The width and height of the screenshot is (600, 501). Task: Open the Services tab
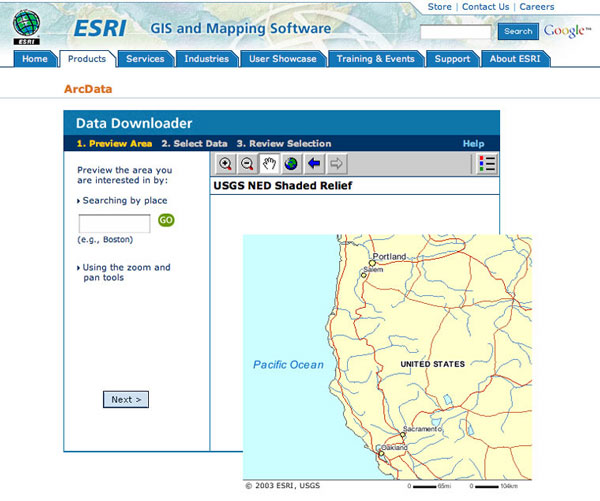pyautogui.click(x=145, y=59)
